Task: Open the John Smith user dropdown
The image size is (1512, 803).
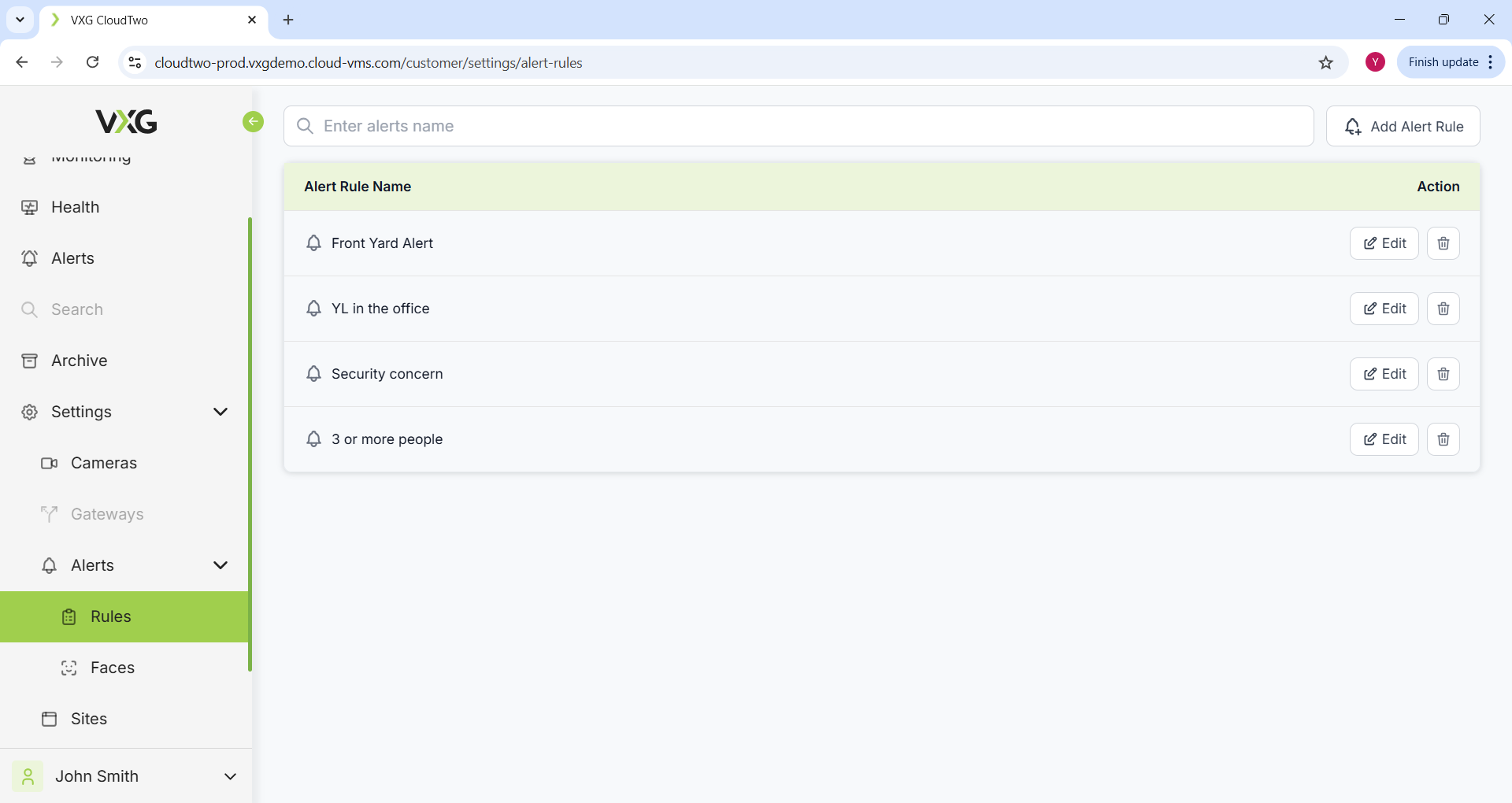Action: [x=230, y=776]
